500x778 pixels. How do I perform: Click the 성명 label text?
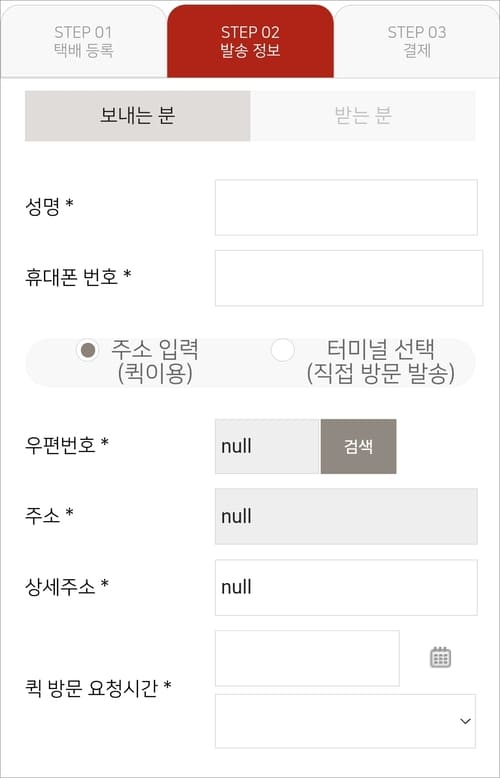[49, 206]
